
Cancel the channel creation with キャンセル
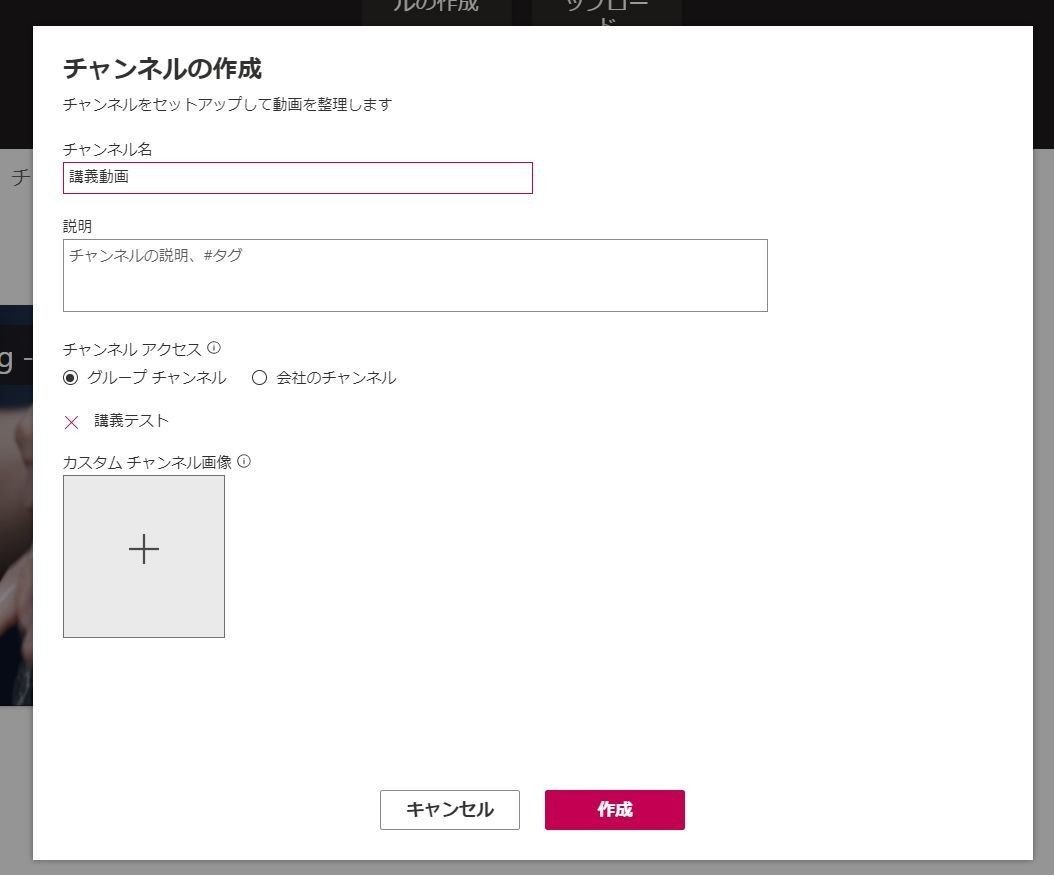pyautogui.click(x=449, y=810)
